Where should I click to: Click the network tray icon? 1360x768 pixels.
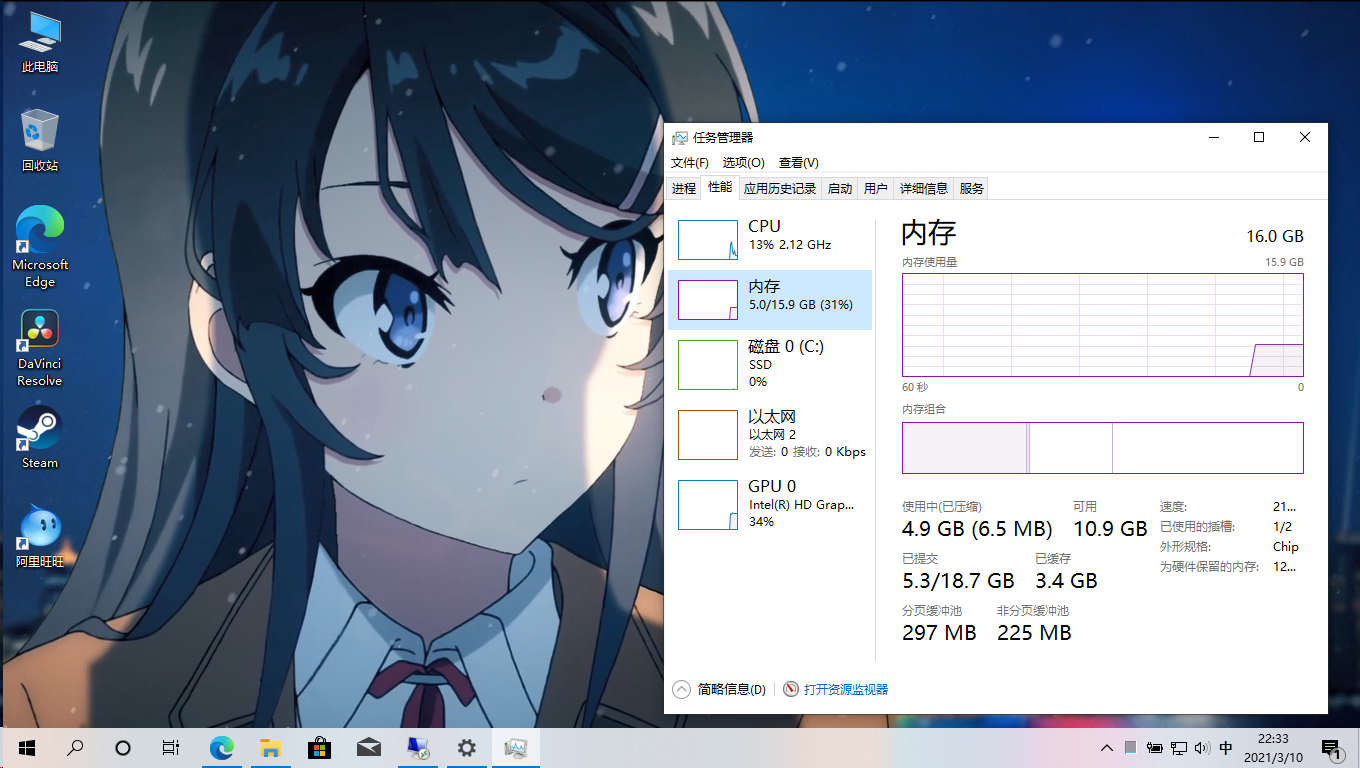[x=1179, y=747]
